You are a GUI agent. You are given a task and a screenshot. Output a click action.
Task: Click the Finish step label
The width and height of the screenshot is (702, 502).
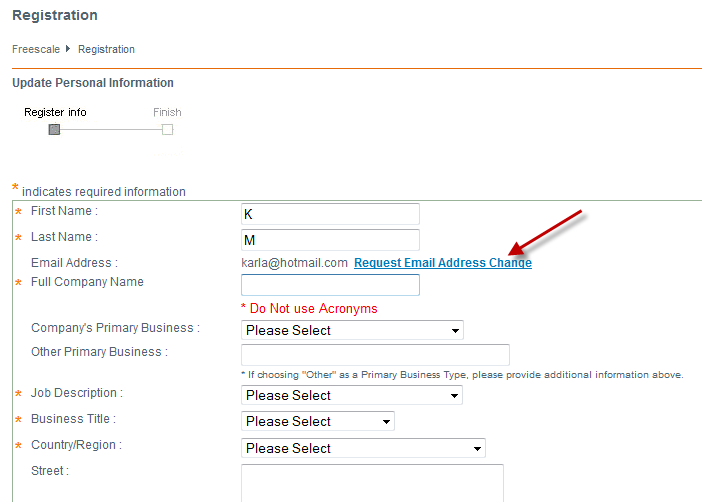(167, 112)
